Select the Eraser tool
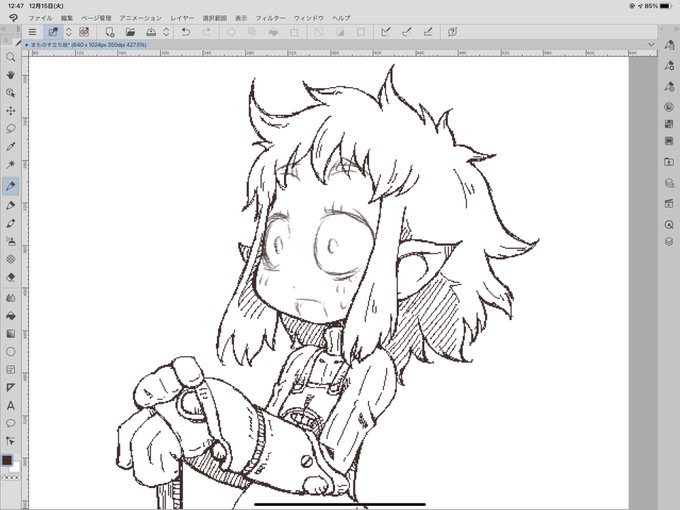This screenshot has height=510, width=680. (10, 277)
